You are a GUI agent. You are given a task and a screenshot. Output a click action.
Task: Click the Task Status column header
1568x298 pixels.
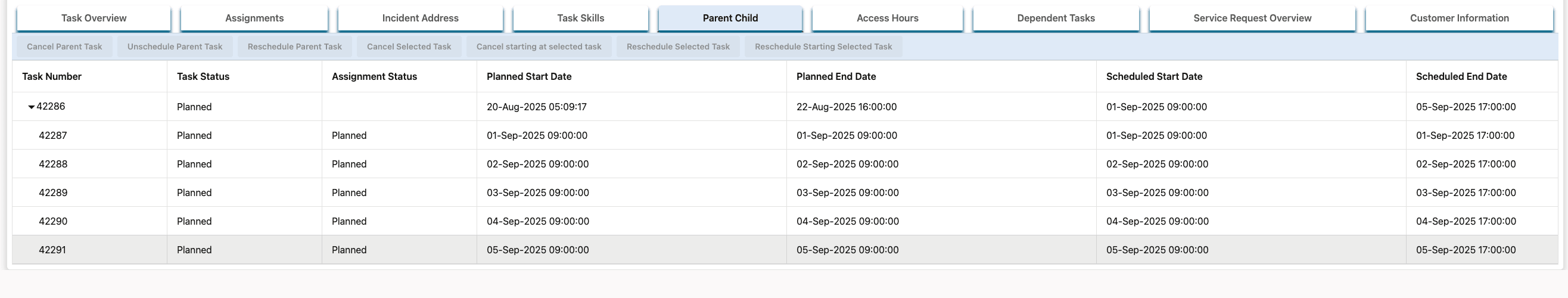(x=203, y=77)
